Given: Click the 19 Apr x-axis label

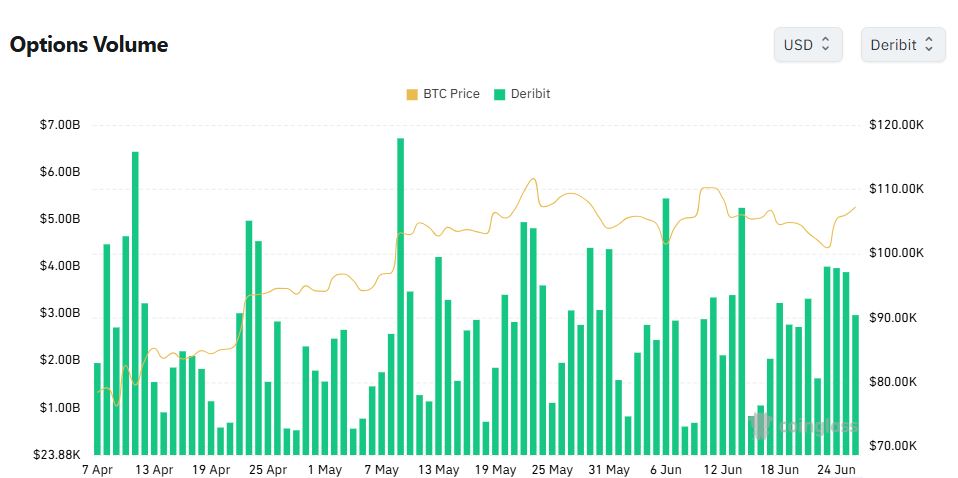Looking at the screenshot, I should pyautogui.click(x=211, y=470).
